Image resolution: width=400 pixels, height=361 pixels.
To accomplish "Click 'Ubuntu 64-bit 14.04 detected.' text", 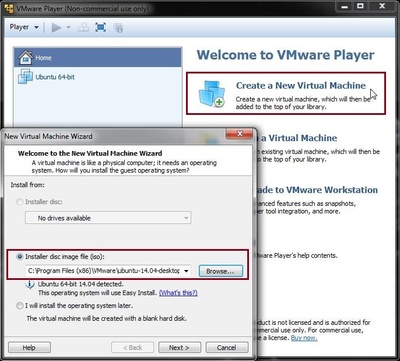I will [80, 284].
